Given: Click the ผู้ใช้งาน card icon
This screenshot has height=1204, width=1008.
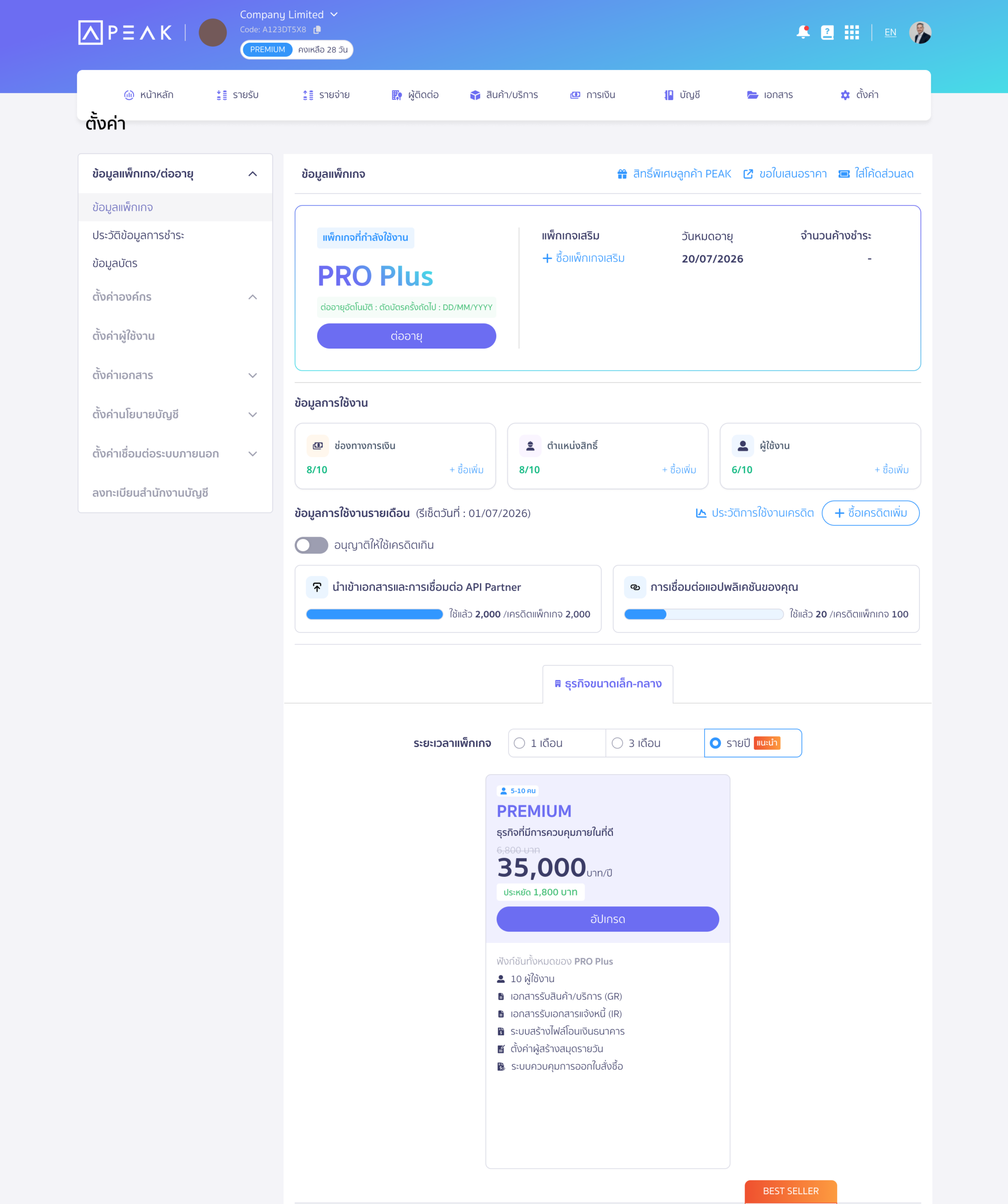Looking at the screenshot, I should 743,445.
